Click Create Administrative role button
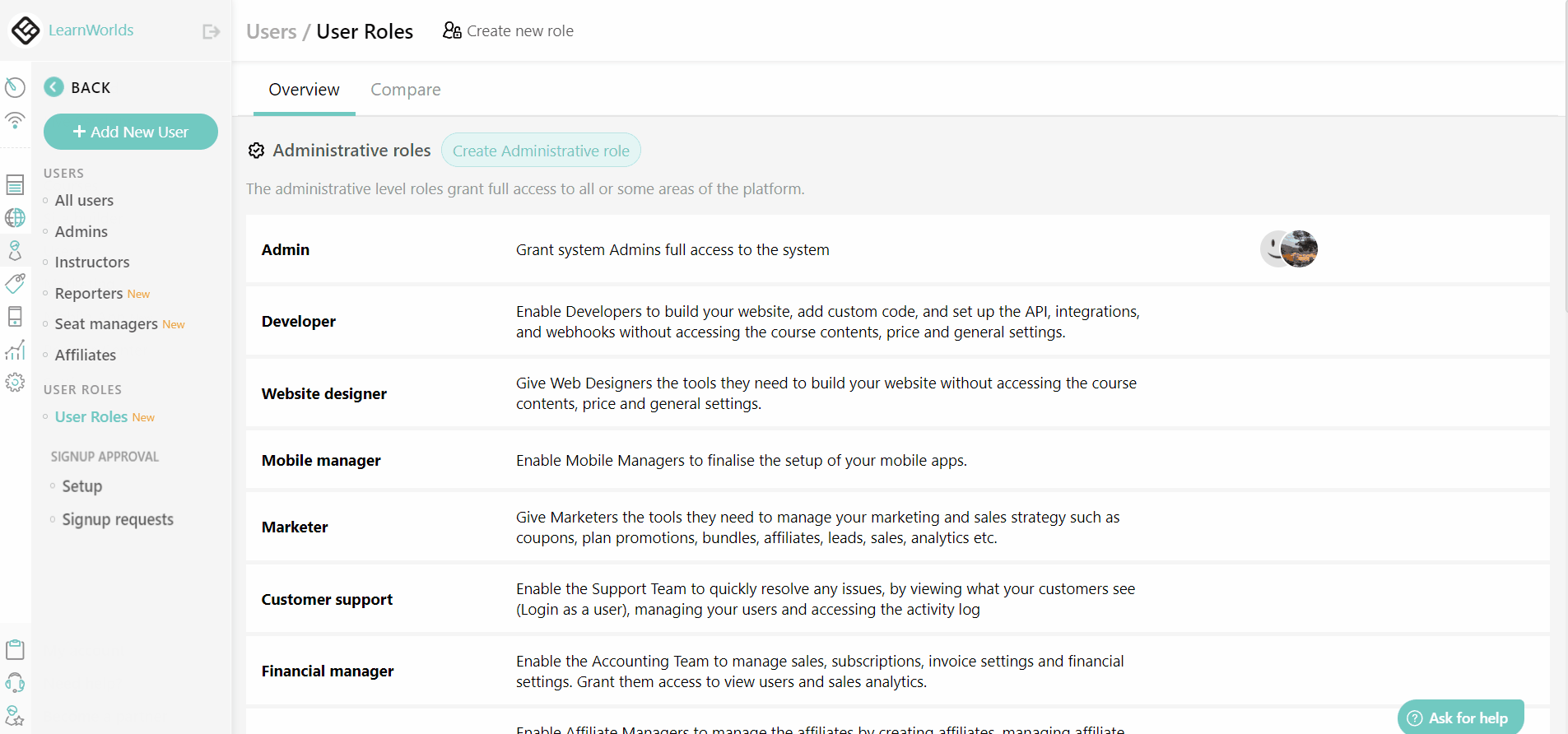The image size is (1568, 734). (x=541, y=151)
